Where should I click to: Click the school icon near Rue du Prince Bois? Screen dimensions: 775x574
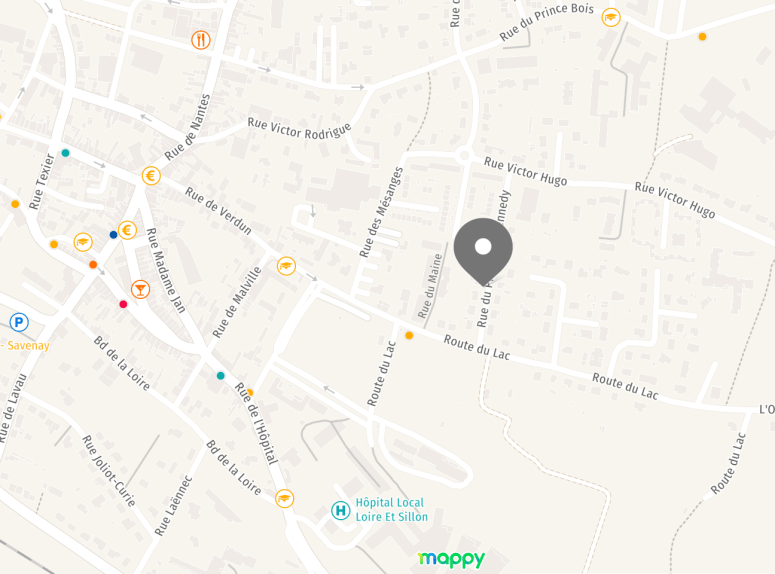coord(611,17)
